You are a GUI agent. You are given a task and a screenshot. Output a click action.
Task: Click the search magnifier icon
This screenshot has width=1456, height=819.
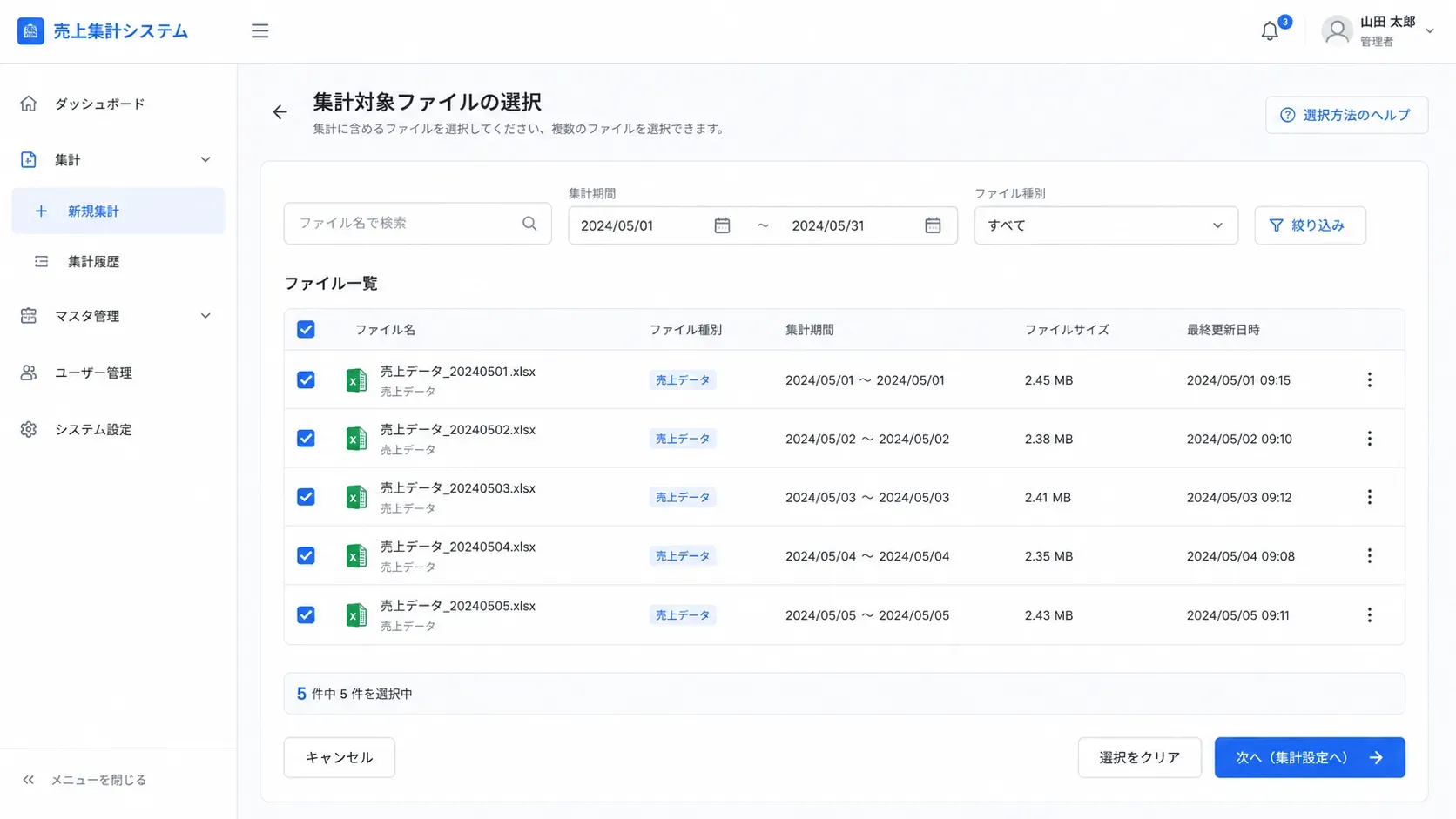529,224
